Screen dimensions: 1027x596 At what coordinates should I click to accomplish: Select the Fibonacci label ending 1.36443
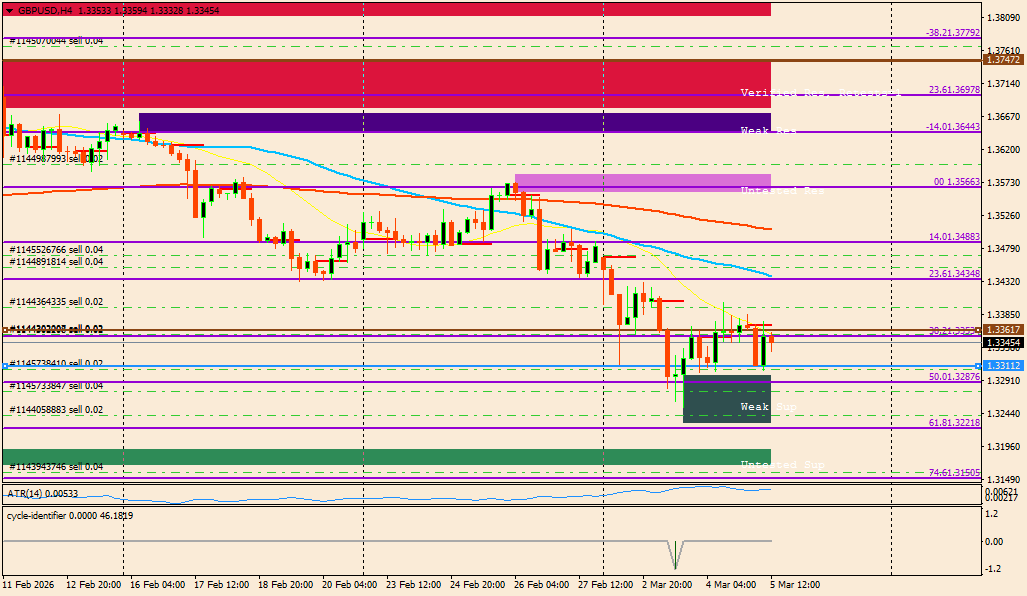[x=953, y=126]
